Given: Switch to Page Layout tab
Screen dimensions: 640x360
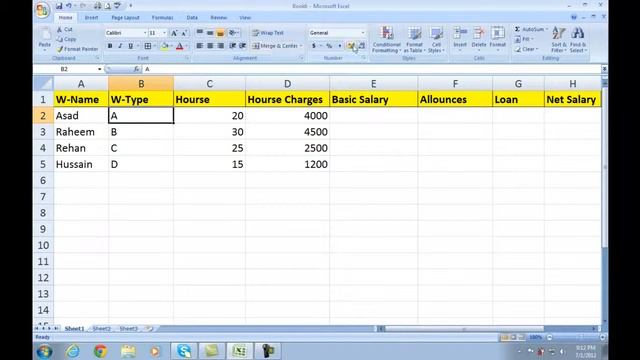Looking at the screenshot, I should tap(125, 18).
